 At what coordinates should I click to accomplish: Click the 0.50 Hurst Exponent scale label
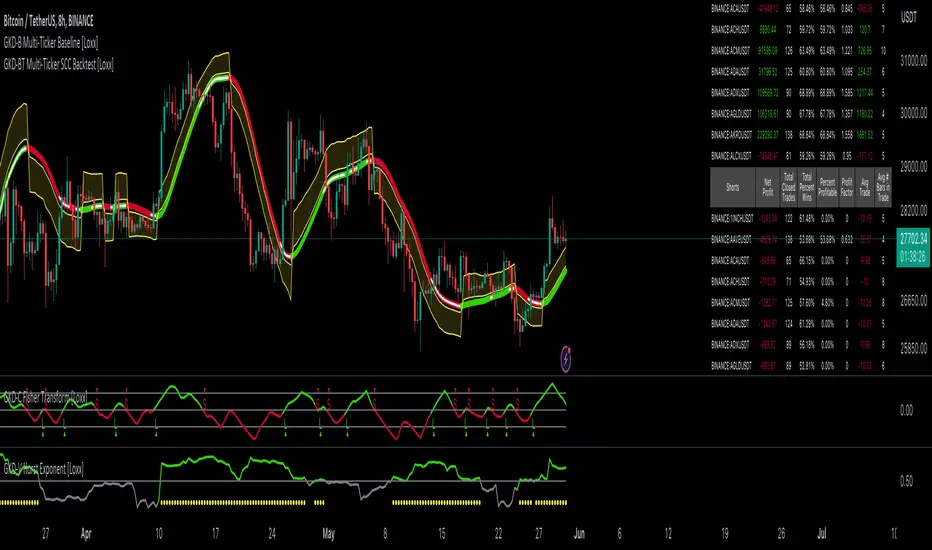point(906,481)
